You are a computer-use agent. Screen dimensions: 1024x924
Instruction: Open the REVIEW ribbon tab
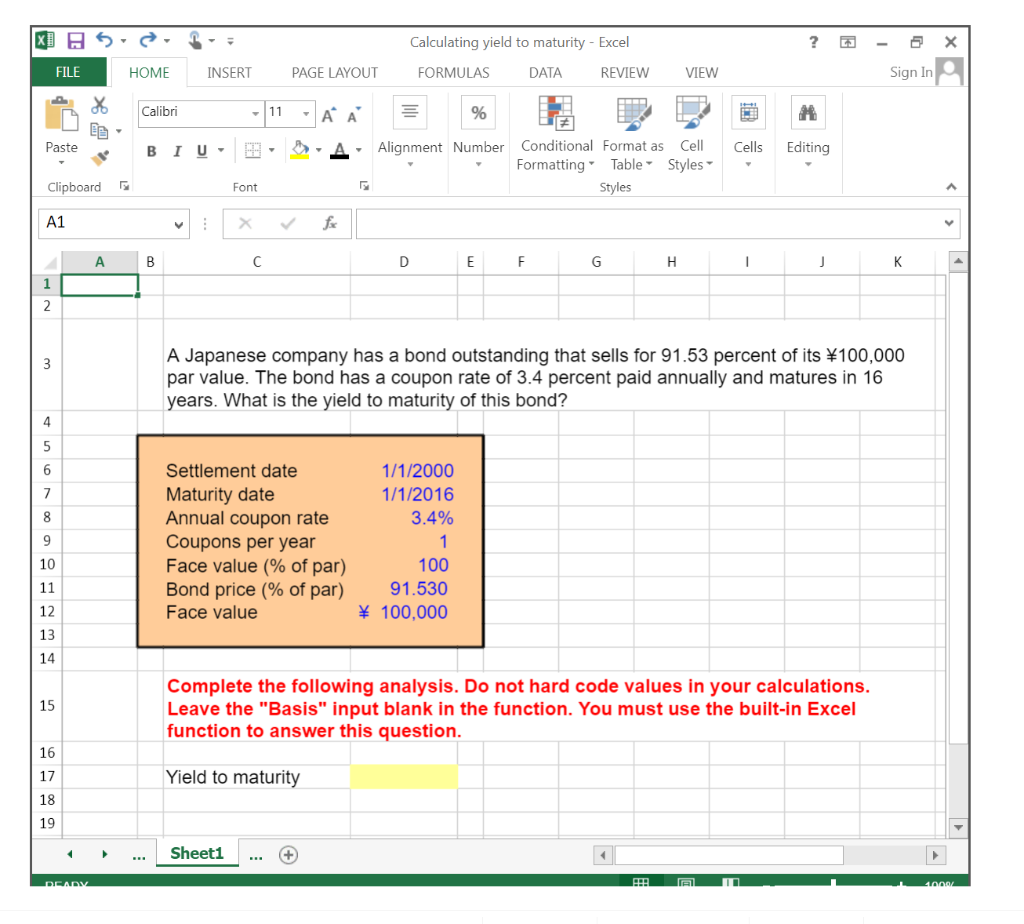click(625, 72)
